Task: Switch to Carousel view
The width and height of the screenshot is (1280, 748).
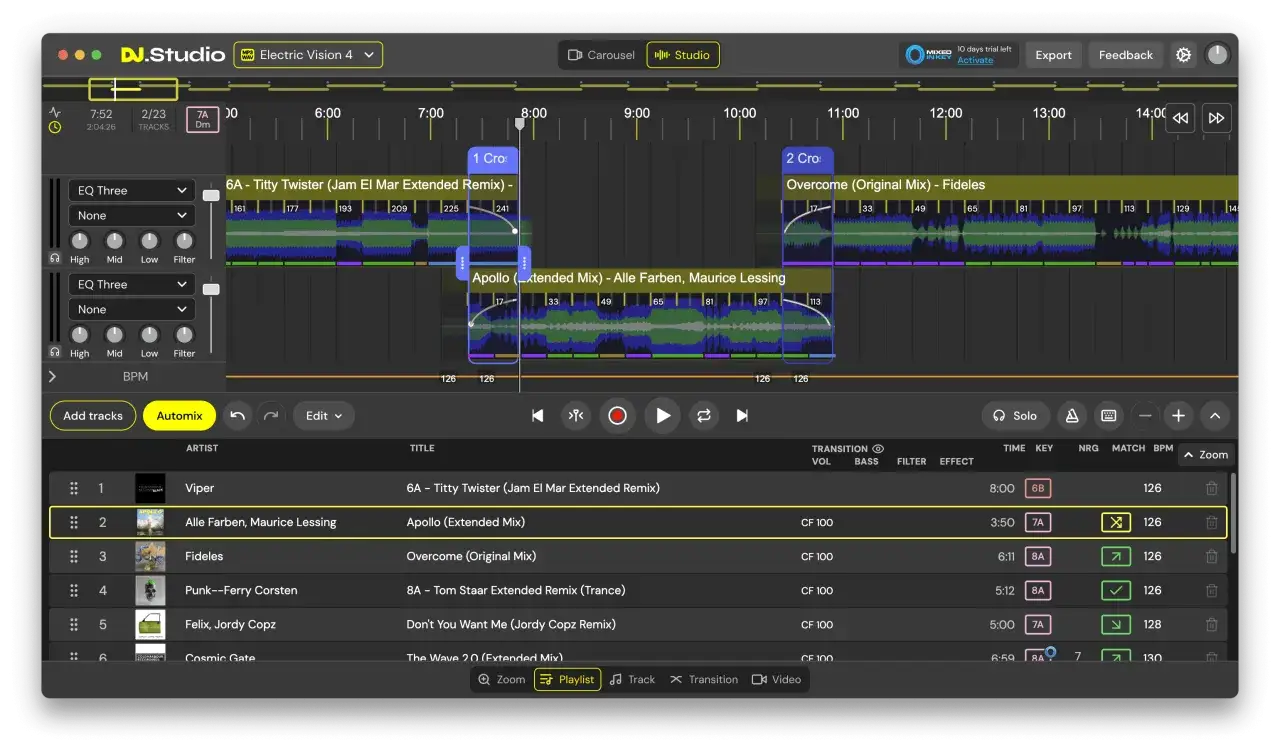Action: click(601, 55)
